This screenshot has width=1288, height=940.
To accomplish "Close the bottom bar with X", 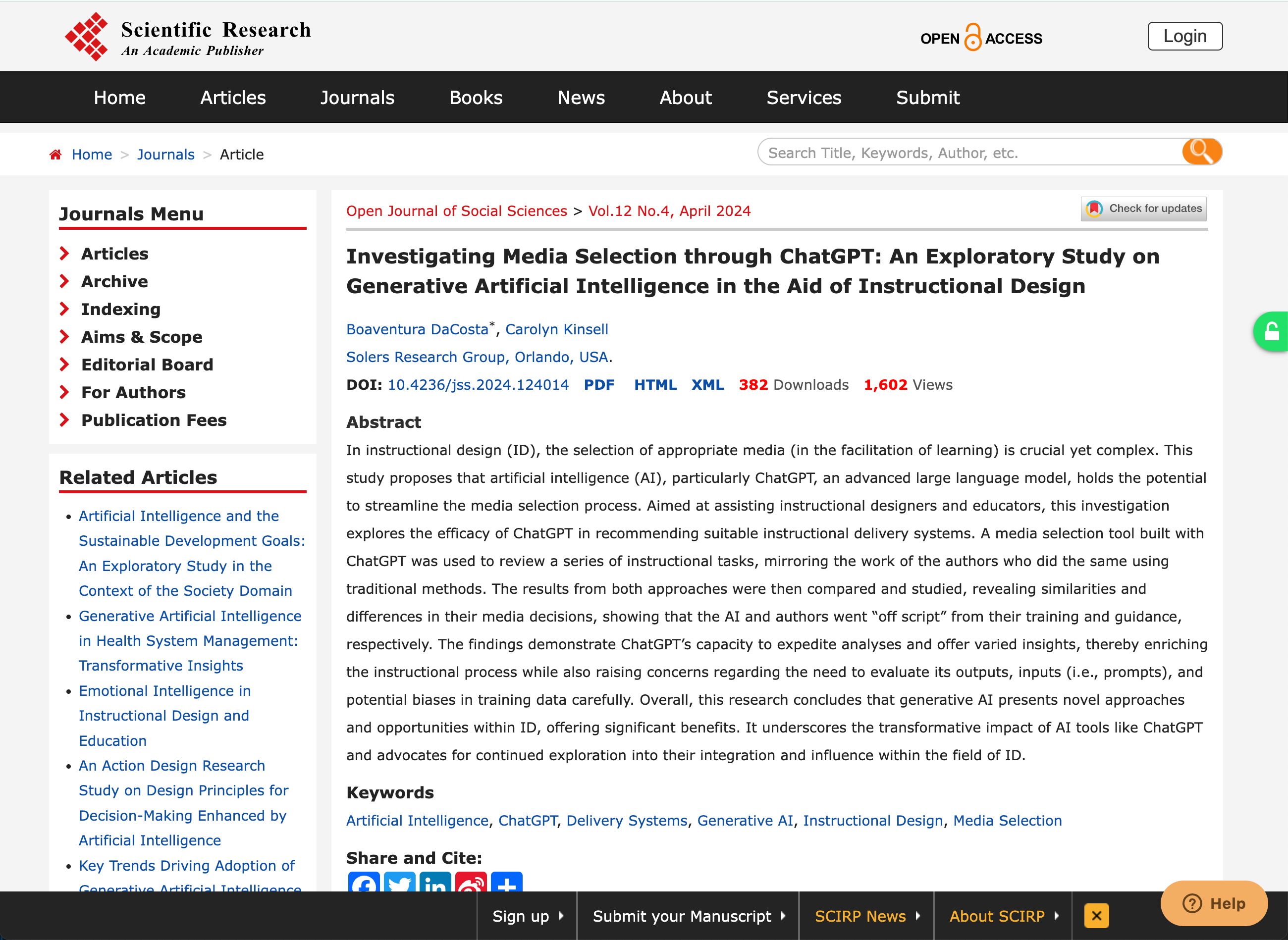I will point(1097,916).
